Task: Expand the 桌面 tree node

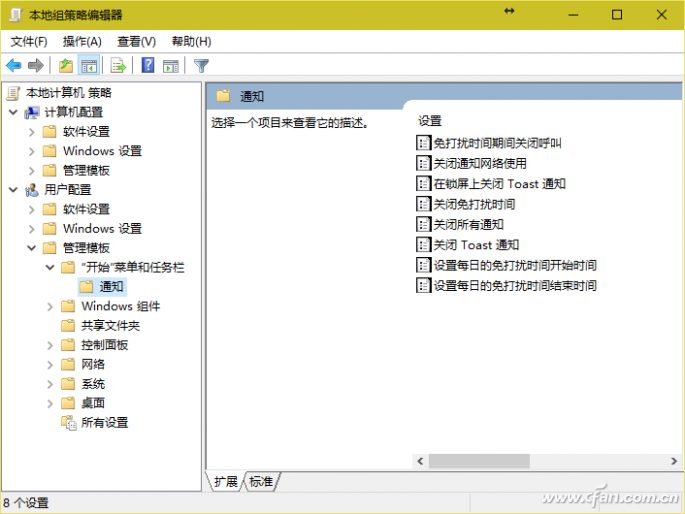Action: [x=50, y=404]
